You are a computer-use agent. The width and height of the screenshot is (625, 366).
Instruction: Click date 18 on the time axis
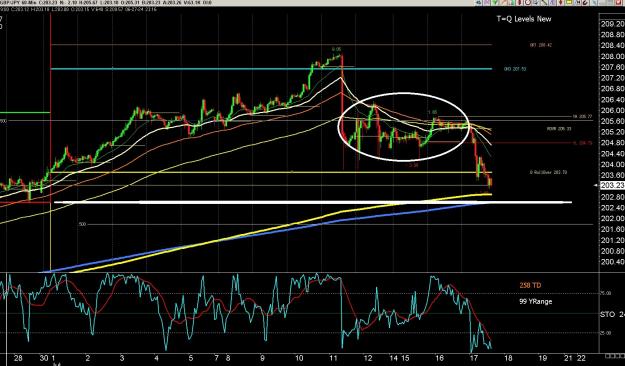click(508, 358)
